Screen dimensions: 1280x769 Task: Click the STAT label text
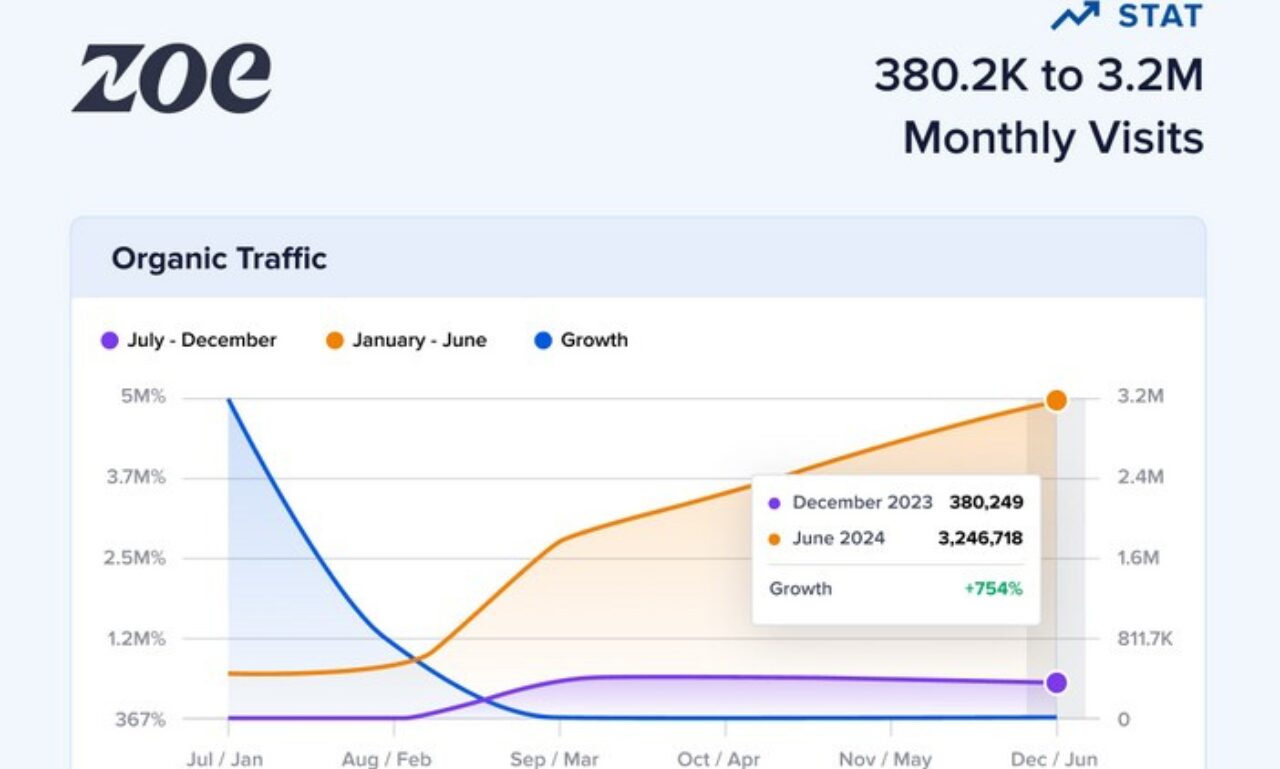click(x=1160, y=16)
